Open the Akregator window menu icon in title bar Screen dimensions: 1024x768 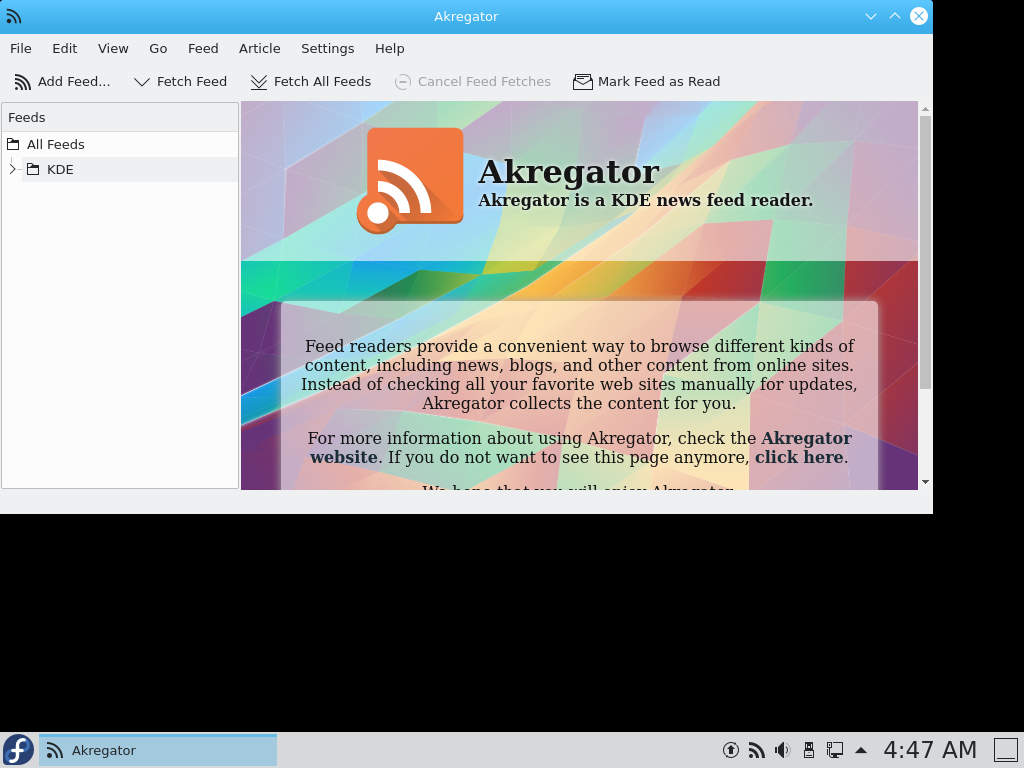point(14,16)
